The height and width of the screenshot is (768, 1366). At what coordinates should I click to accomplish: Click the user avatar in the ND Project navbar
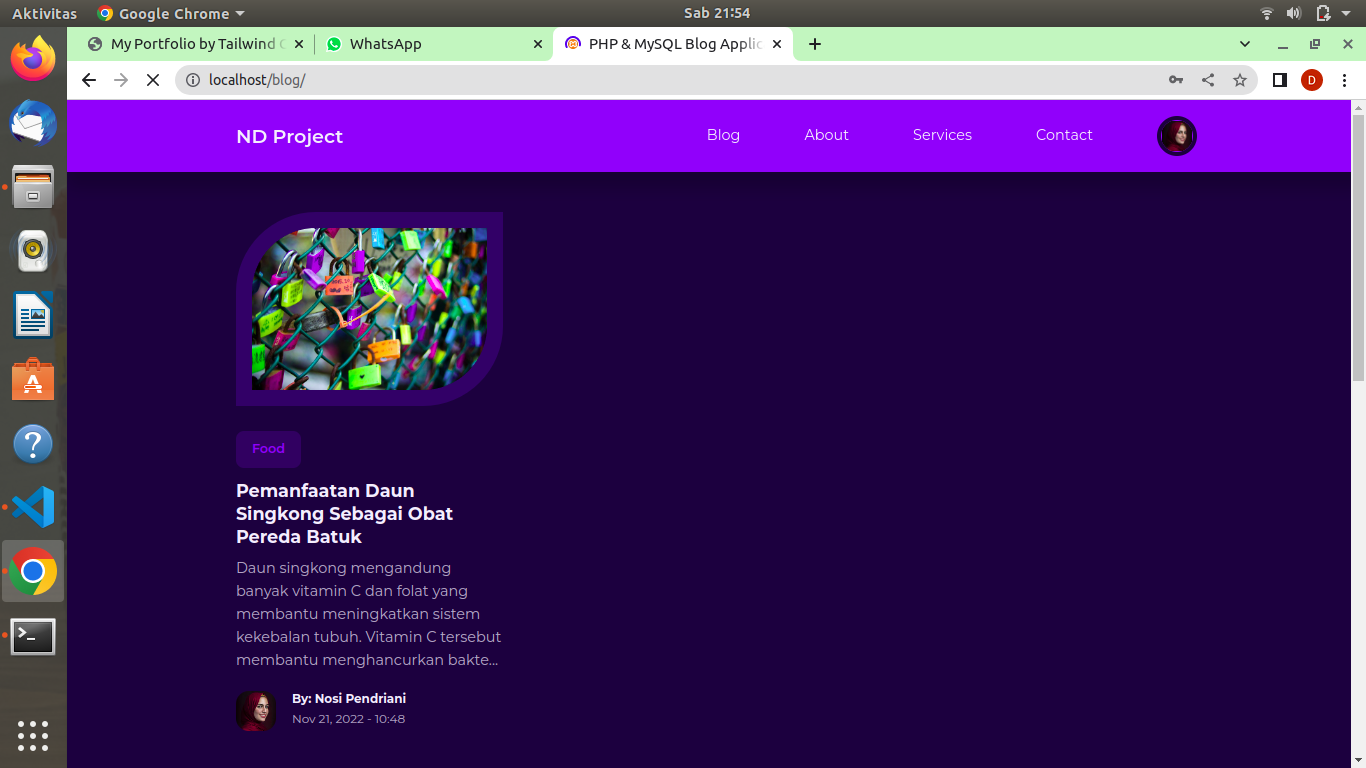point(1177,135)
